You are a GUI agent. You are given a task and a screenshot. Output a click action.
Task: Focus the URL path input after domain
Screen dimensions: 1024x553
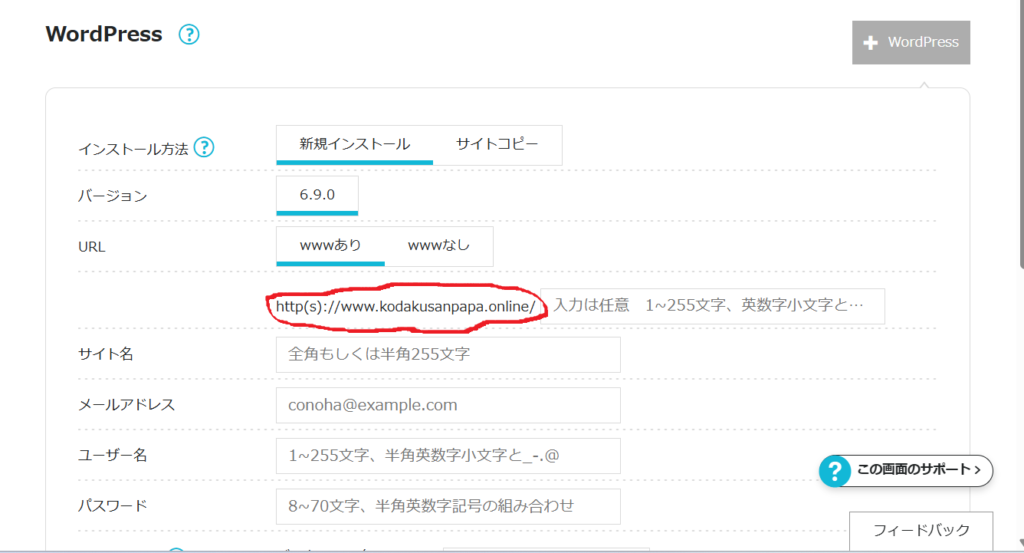(x=714, y=306)
